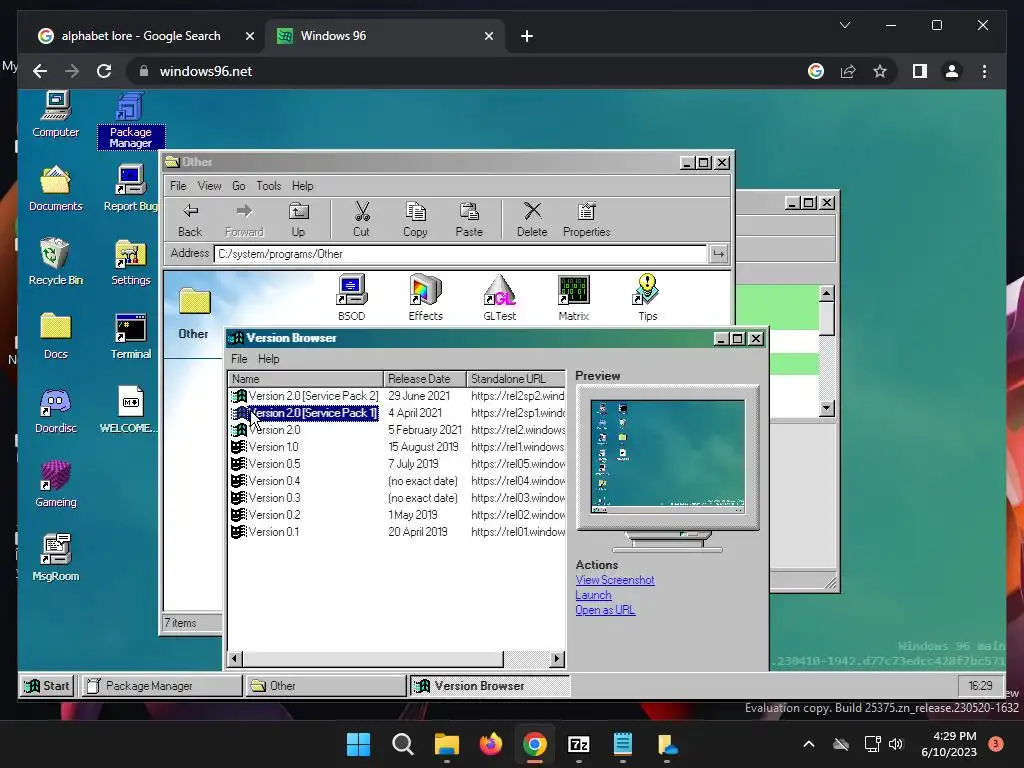1024x768 pixels.
Task: Open the Tools menu in Other window
Action: click(x=268, y=186)
